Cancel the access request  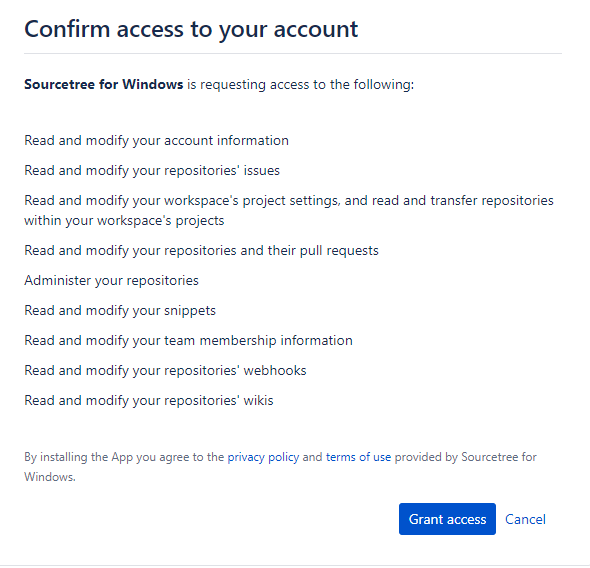[x=525, y=519]
